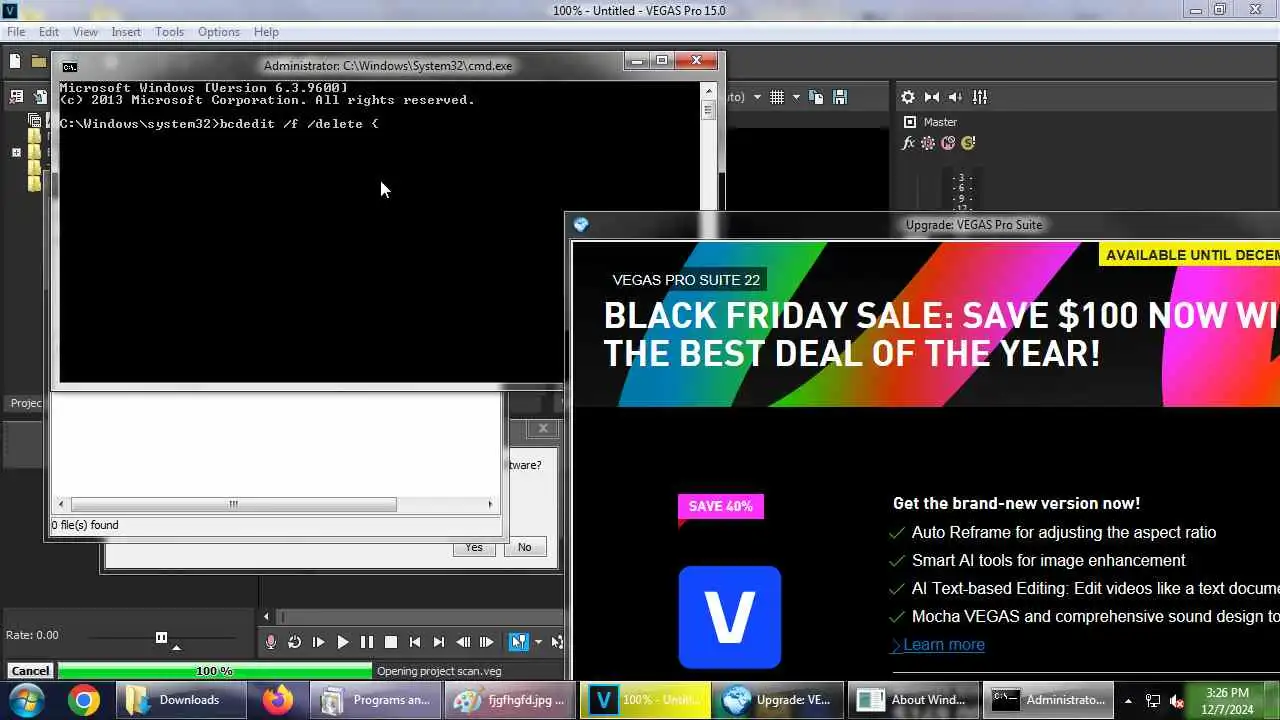Toggle the Master mute icon
This screenshot has width=1280, height=720.
click(x=948, y=143)
